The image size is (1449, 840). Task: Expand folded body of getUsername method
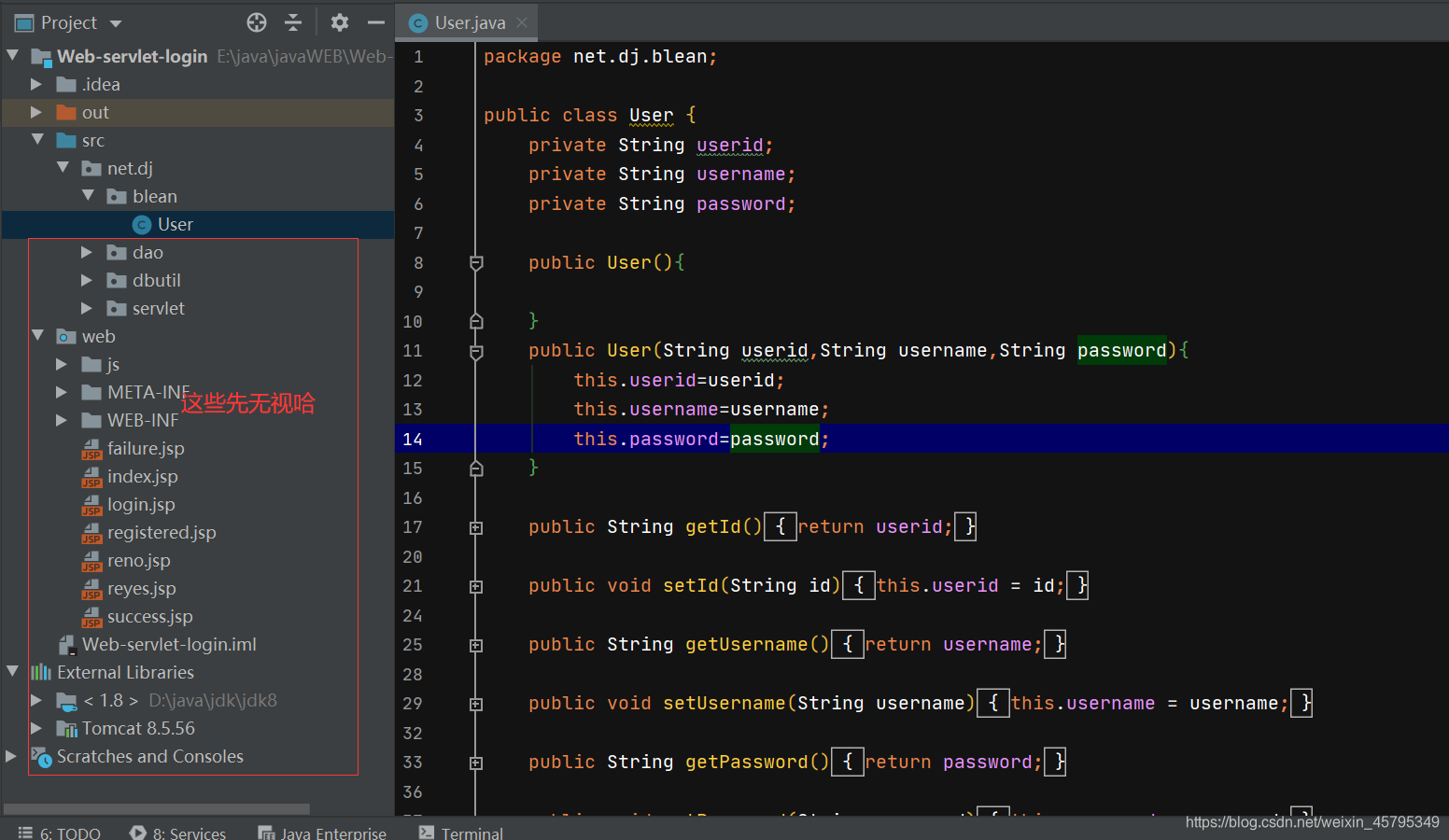tap(848, 644)
